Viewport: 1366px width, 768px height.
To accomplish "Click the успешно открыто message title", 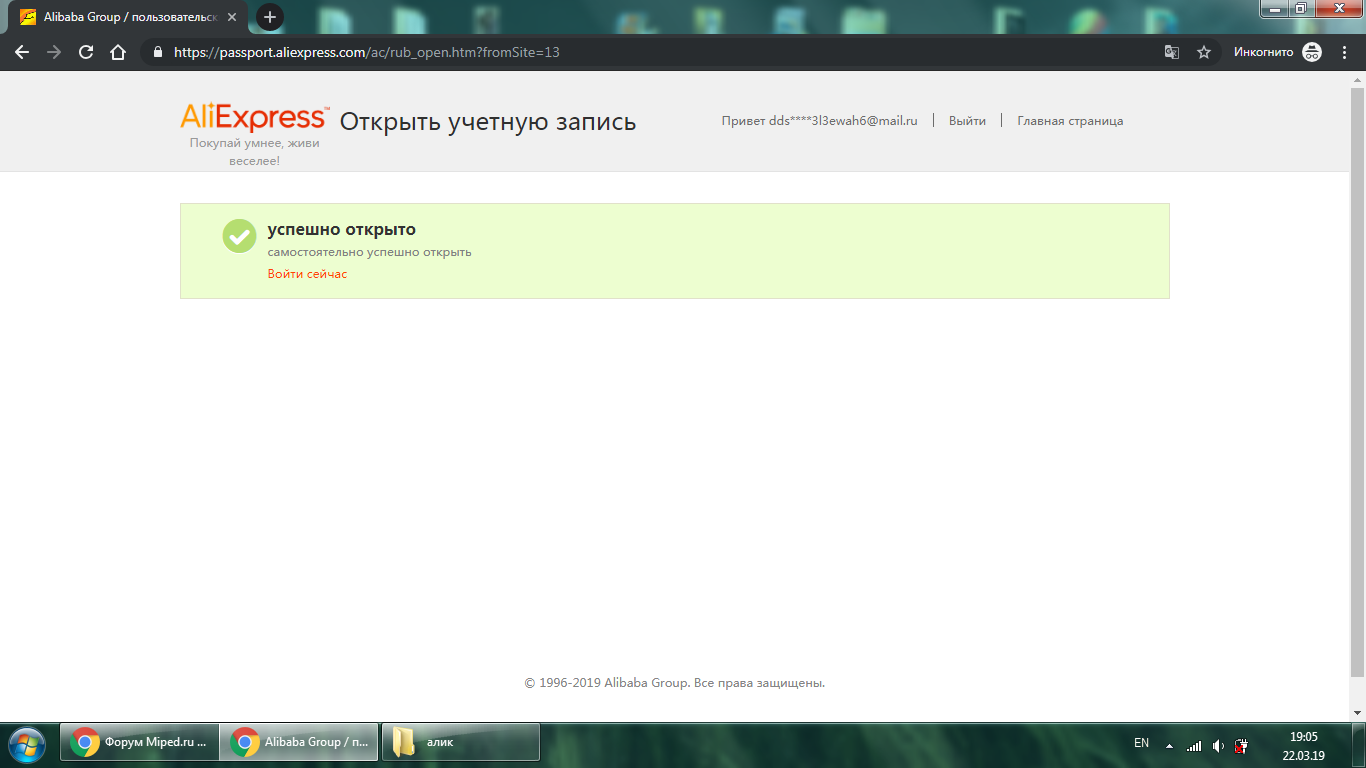I will click(x=341, y=230).
